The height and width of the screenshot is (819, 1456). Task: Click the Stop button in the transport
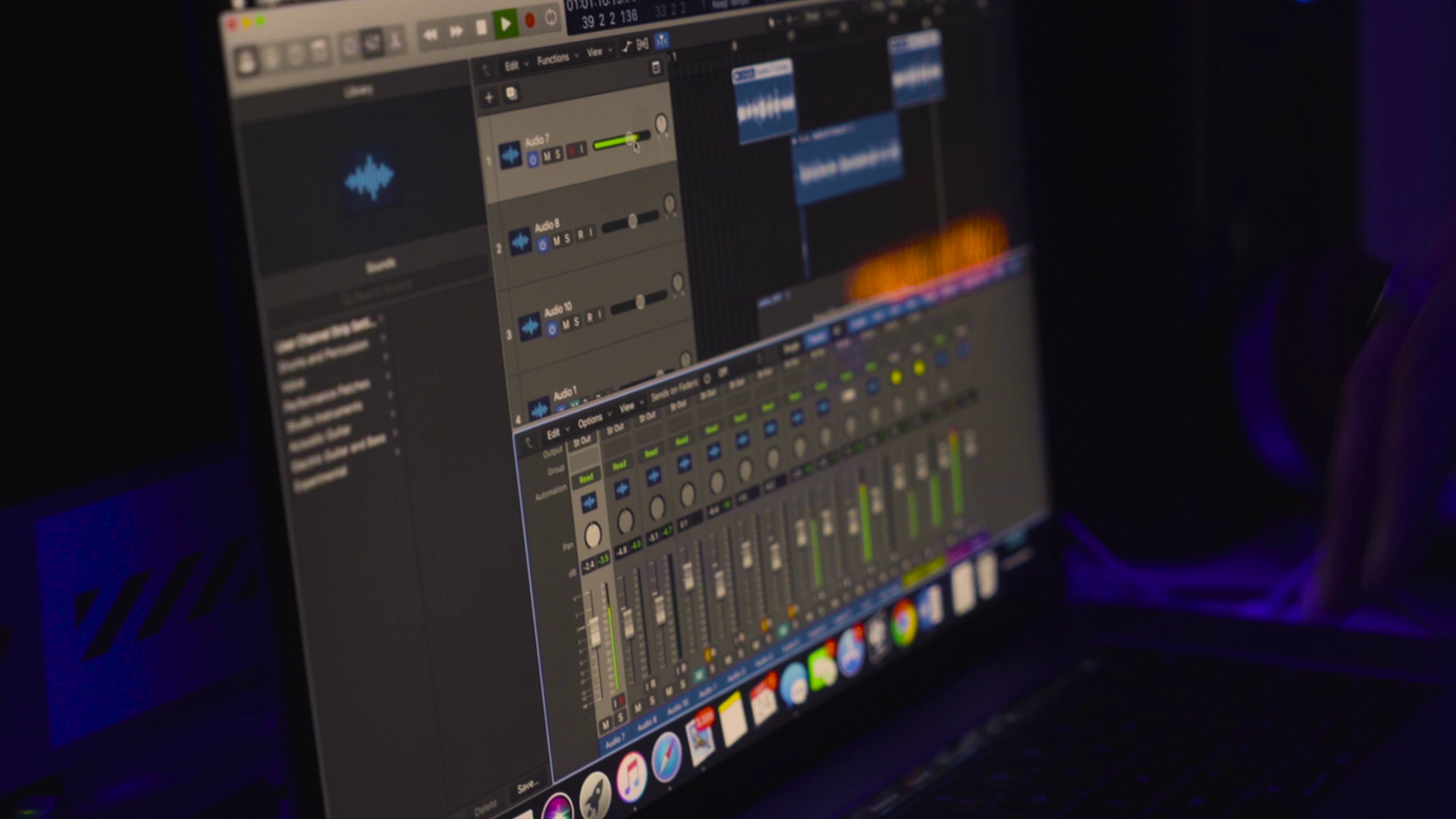coord(481,28)
